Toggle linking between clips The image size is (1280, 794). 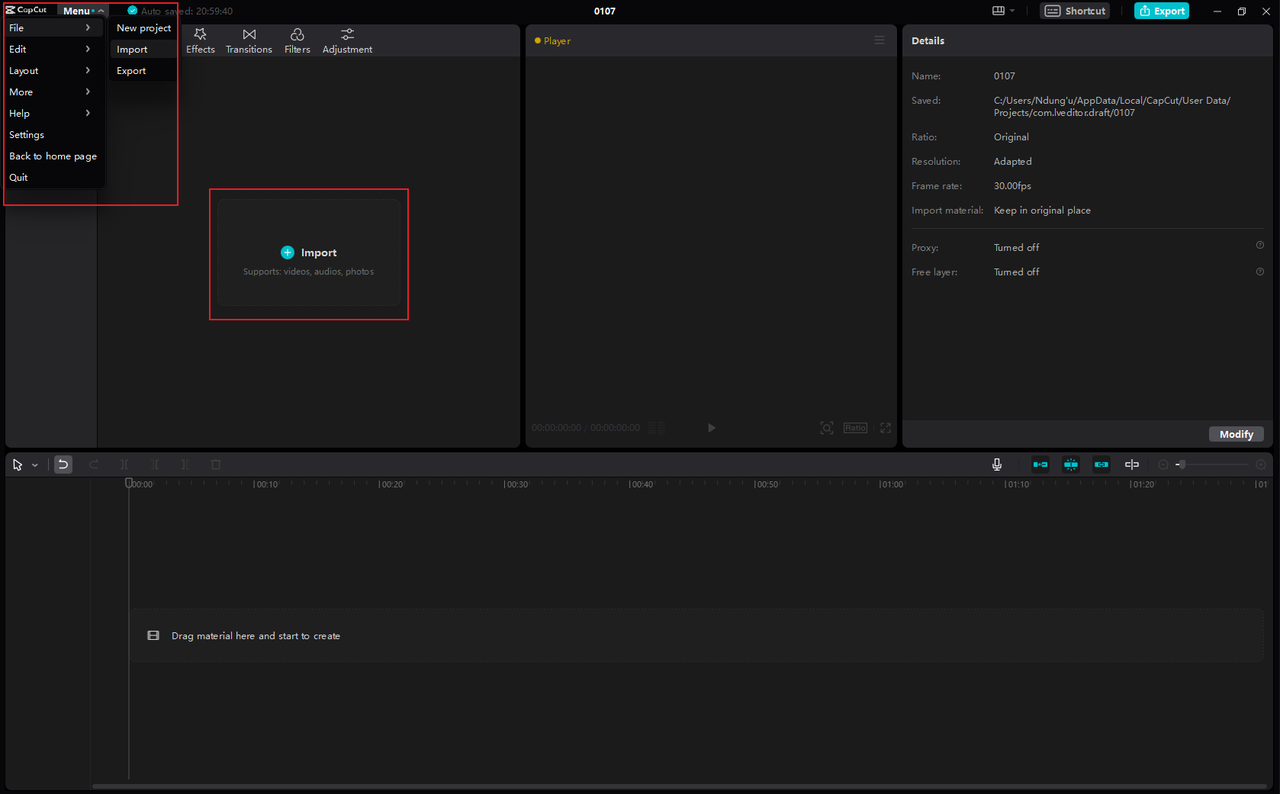click(1101, 464)
